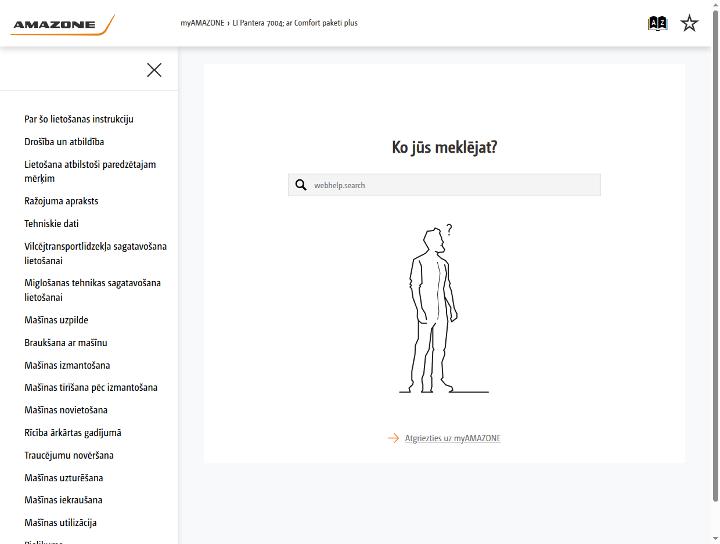Click 'UI Pantera 7004' breadcrumb entry
Viewport: 720px width, 544px height.
point(295,23)
